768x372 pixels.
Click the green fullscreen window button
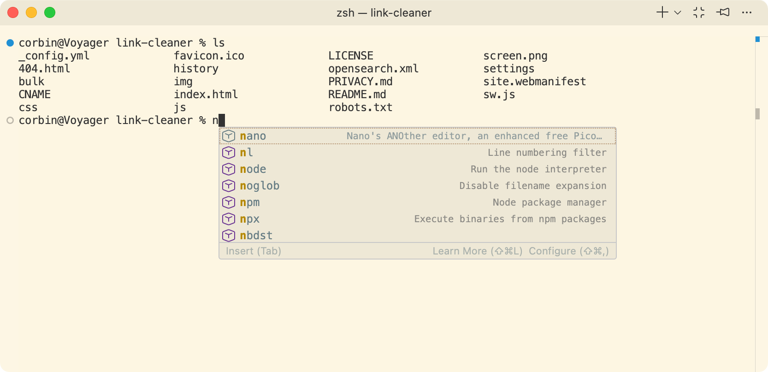(x=50, y=13)
